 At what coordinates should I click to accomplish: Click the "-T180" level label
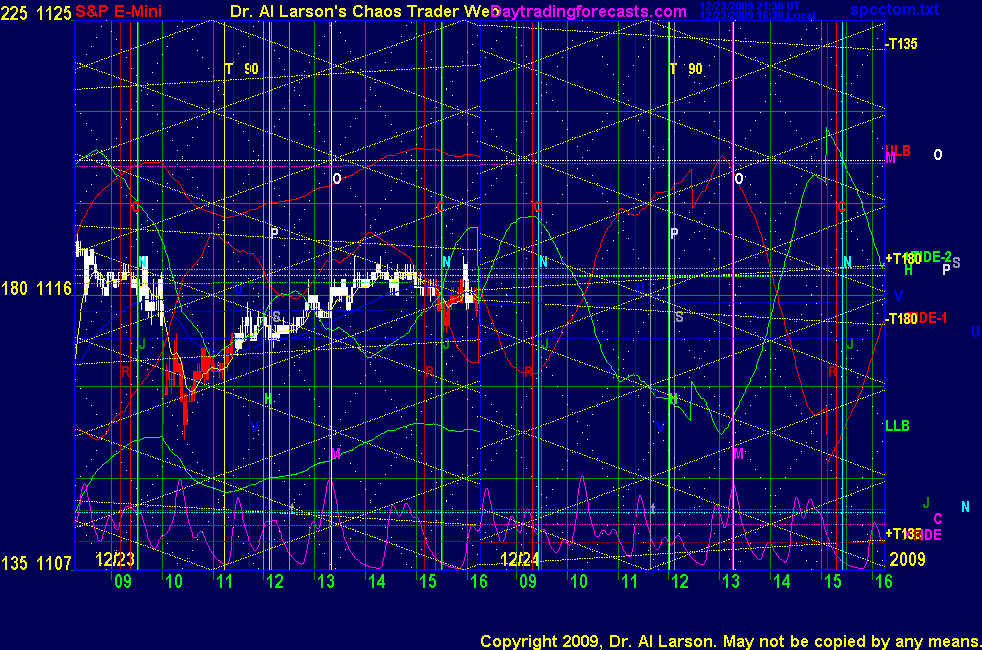pos(901,319)
